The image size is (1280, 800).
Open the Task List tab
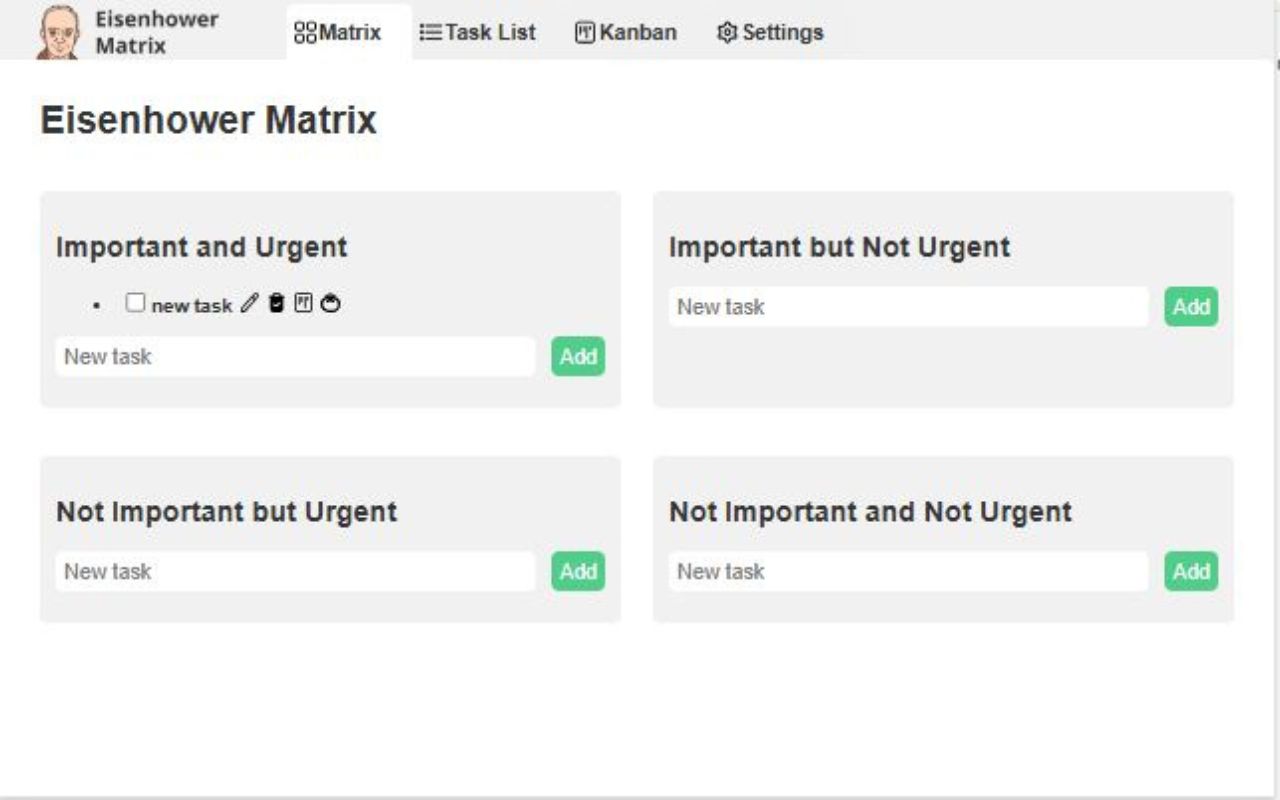coord(477,32)
